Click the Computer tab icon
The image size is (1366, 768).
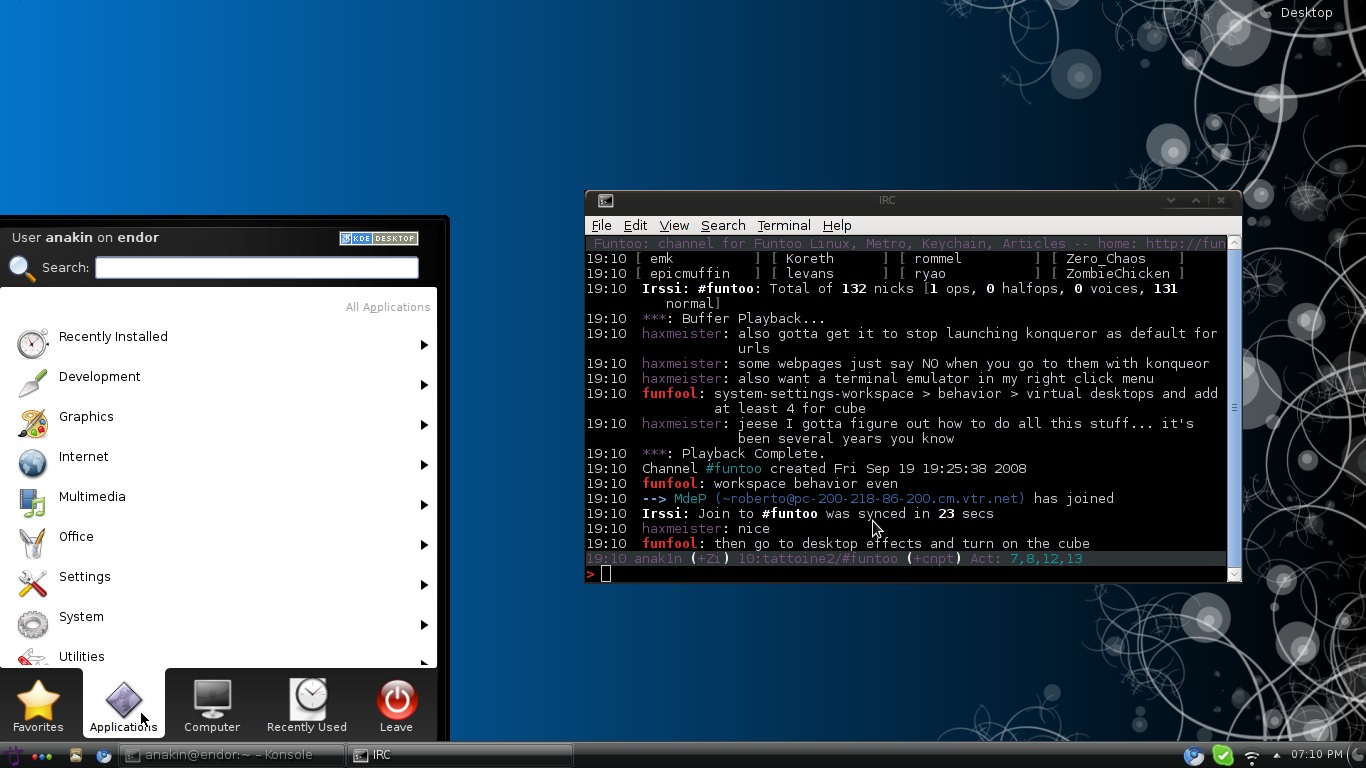(212, 705)
